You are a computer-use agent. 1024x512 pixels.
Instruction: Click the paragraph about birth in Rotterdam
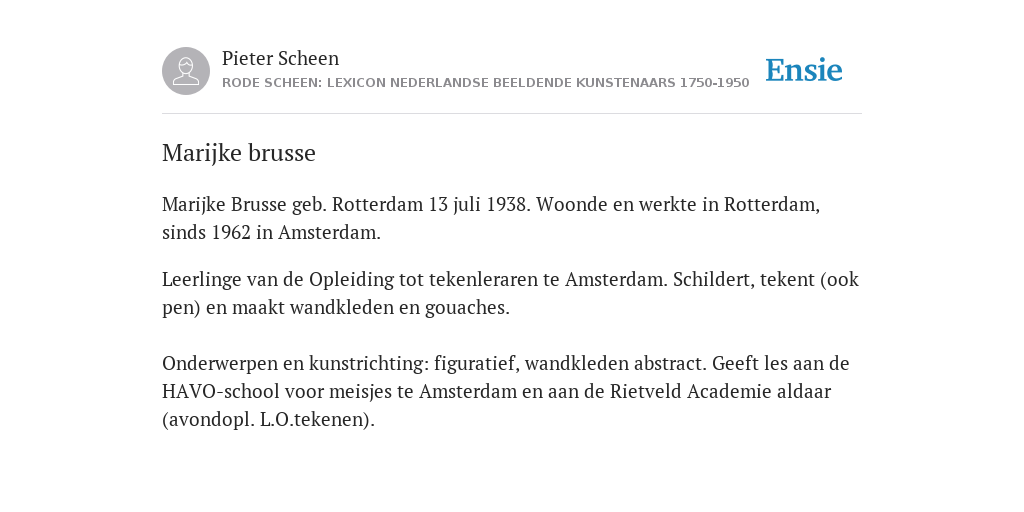[491, 218]
